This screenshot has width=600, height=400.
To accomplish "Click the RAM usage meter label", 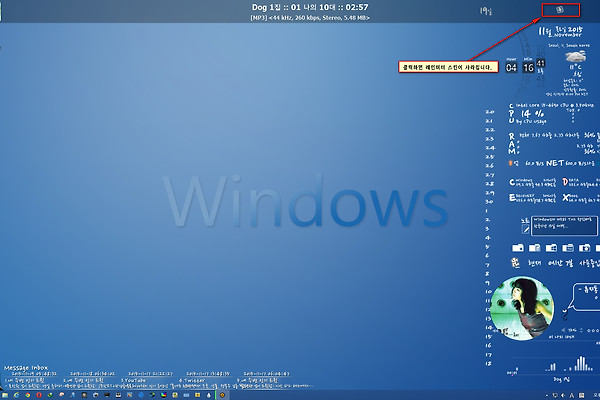I will click(x=512, y=143).
